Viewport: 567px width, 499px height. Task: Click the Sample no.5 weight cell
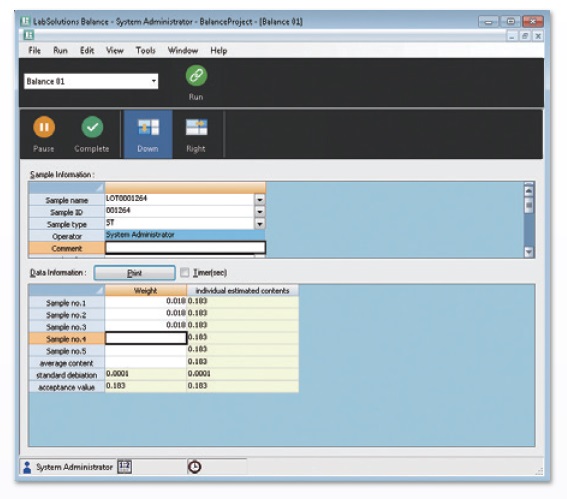[146, 350]
